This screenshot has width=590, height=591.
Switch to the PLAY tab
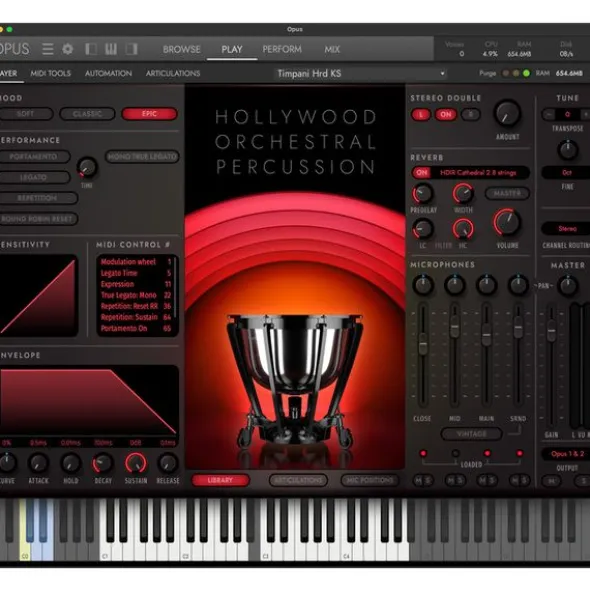click(x=232, y=49)
